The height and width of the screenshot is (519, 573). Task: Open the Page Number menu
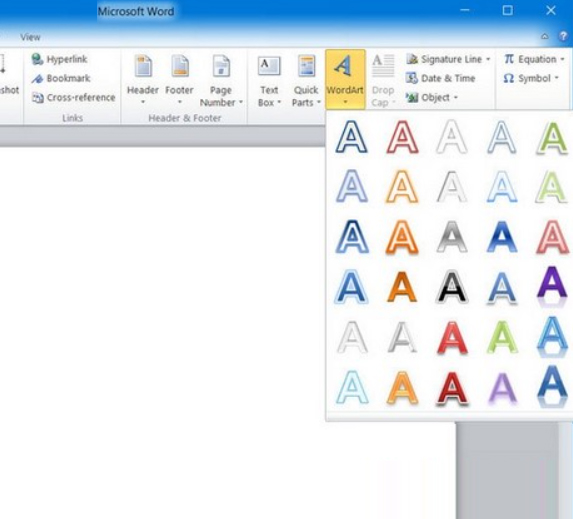221,80
